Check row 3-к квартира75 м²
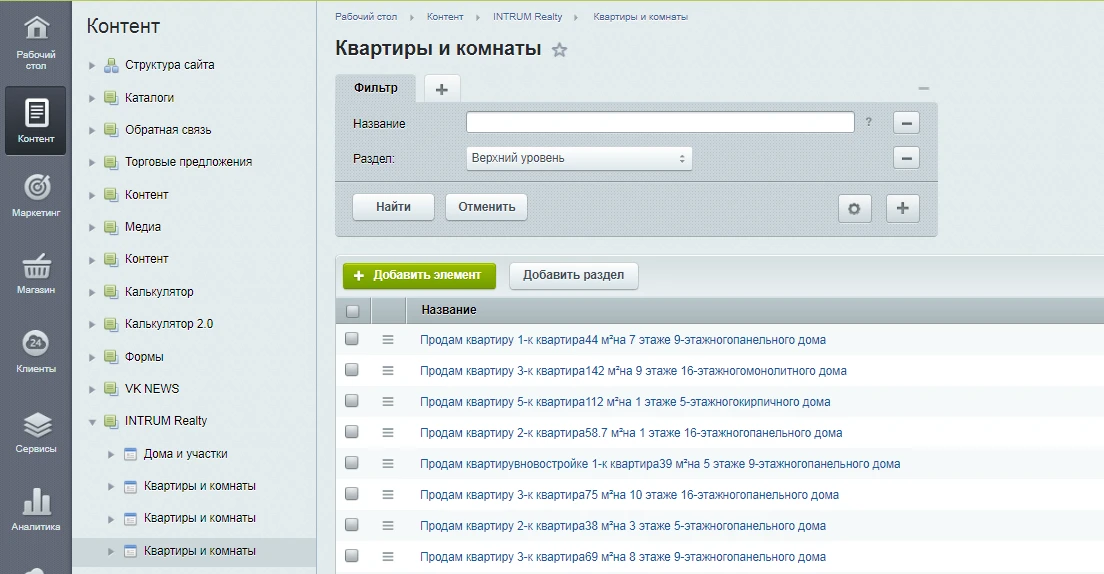Image resolution: width=1104 pixels, height=574 pixels. tap(352, 494)
